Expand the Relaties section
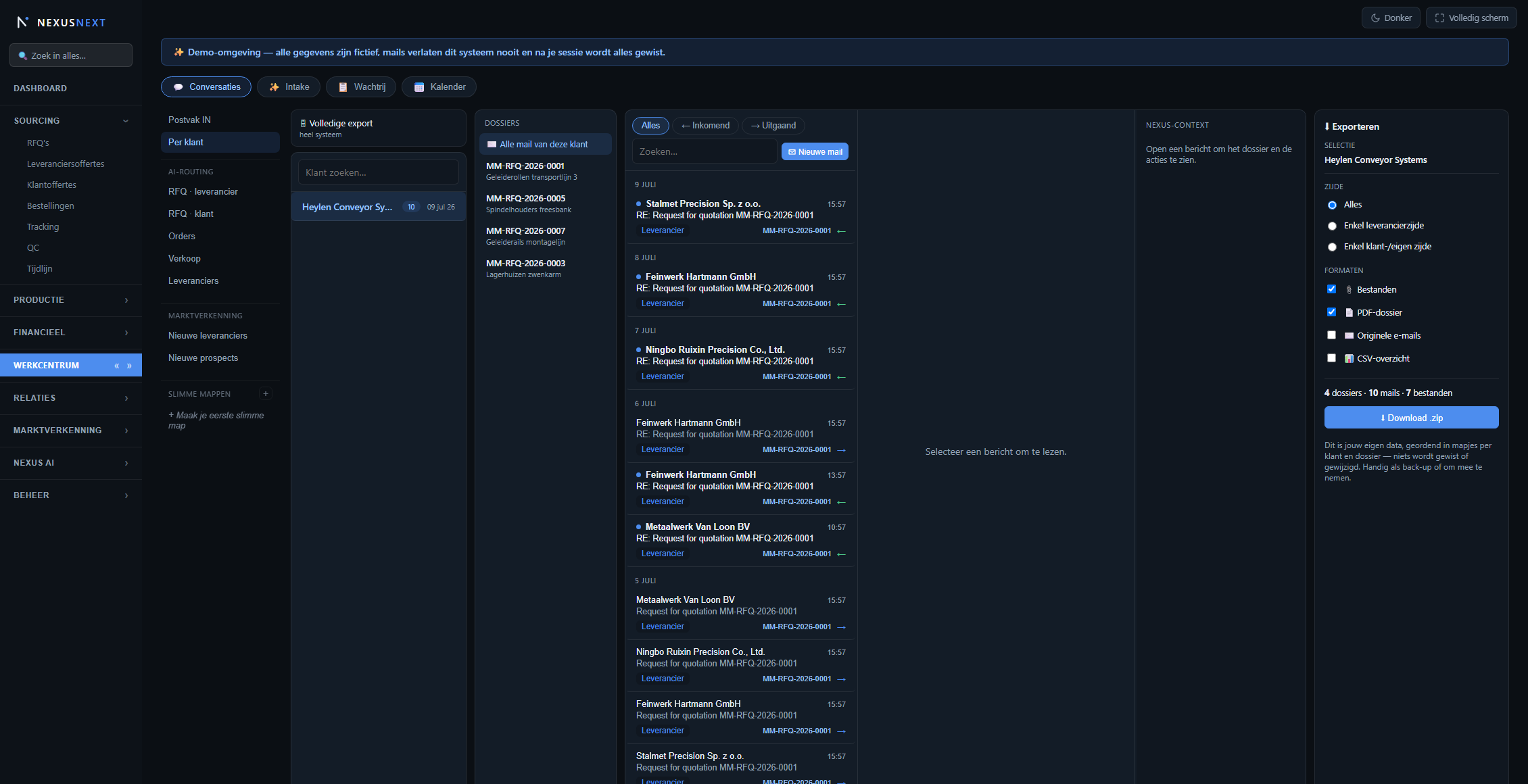The image size is (1528, 784). coord(71,398)
